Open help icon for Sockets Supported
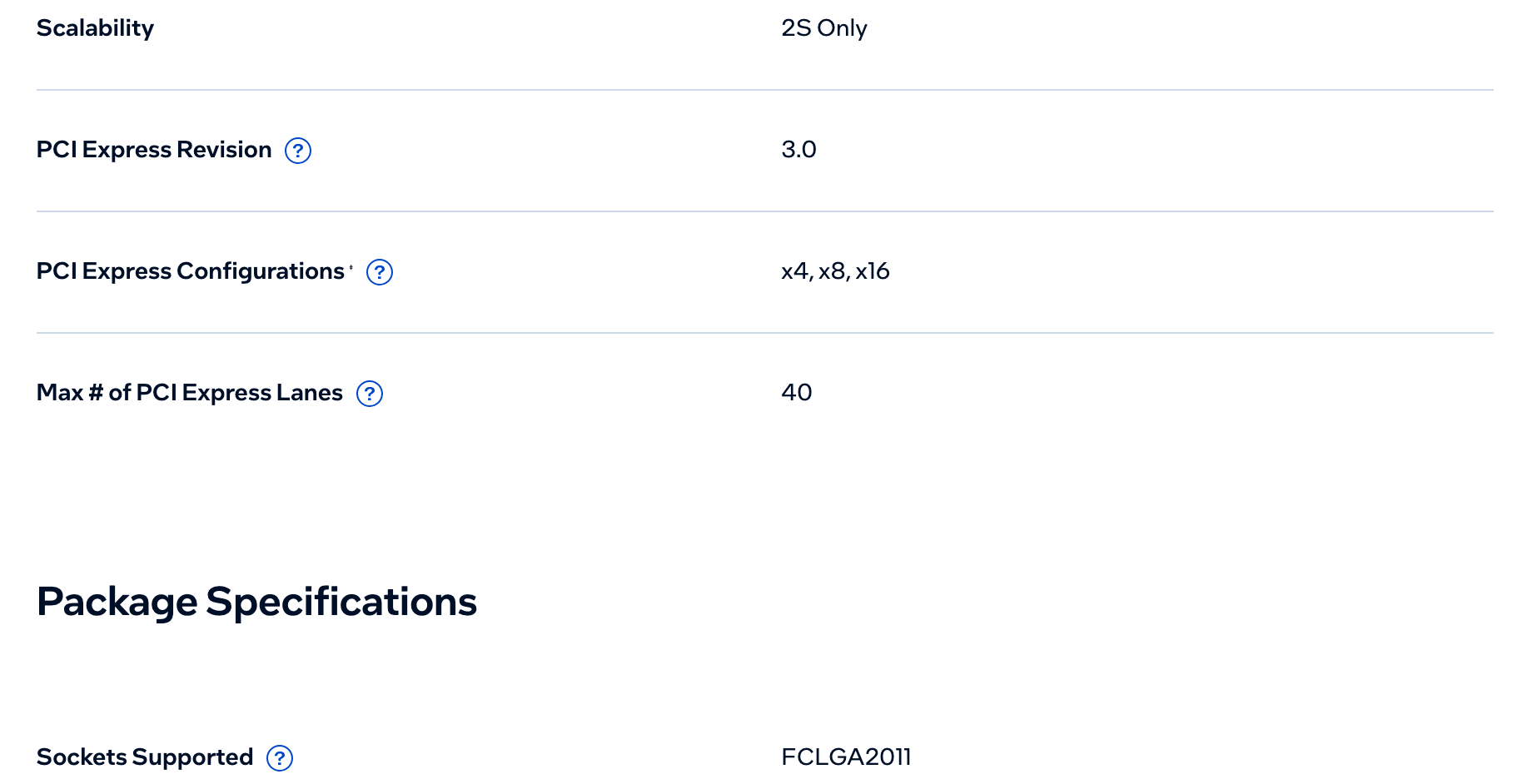1532x784 pixels. pyautogui.click(x=280, y=758)
